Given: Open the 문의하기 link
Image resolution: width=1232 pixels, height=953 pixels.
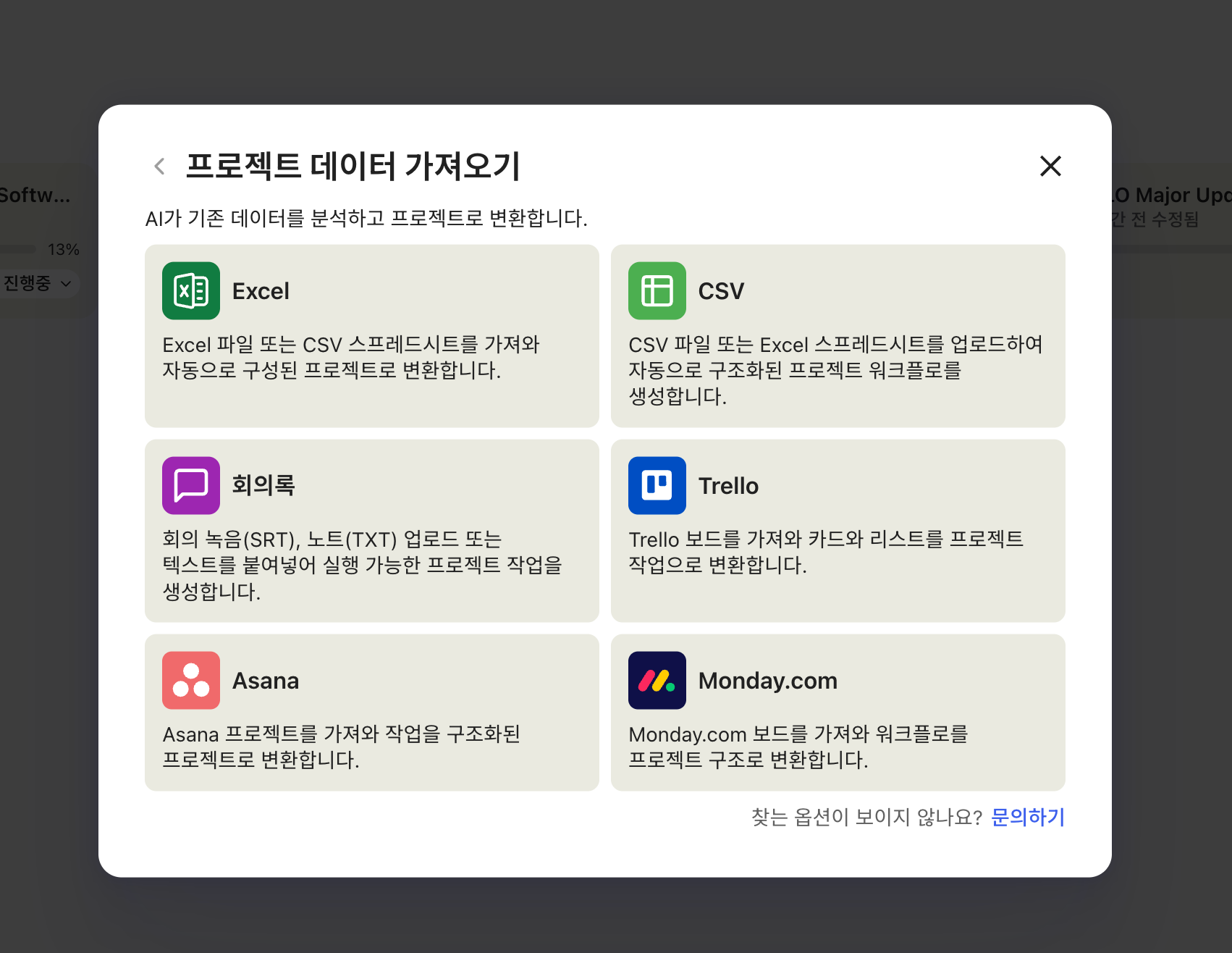Looking at the screenshot, I should coord(1028,817).
